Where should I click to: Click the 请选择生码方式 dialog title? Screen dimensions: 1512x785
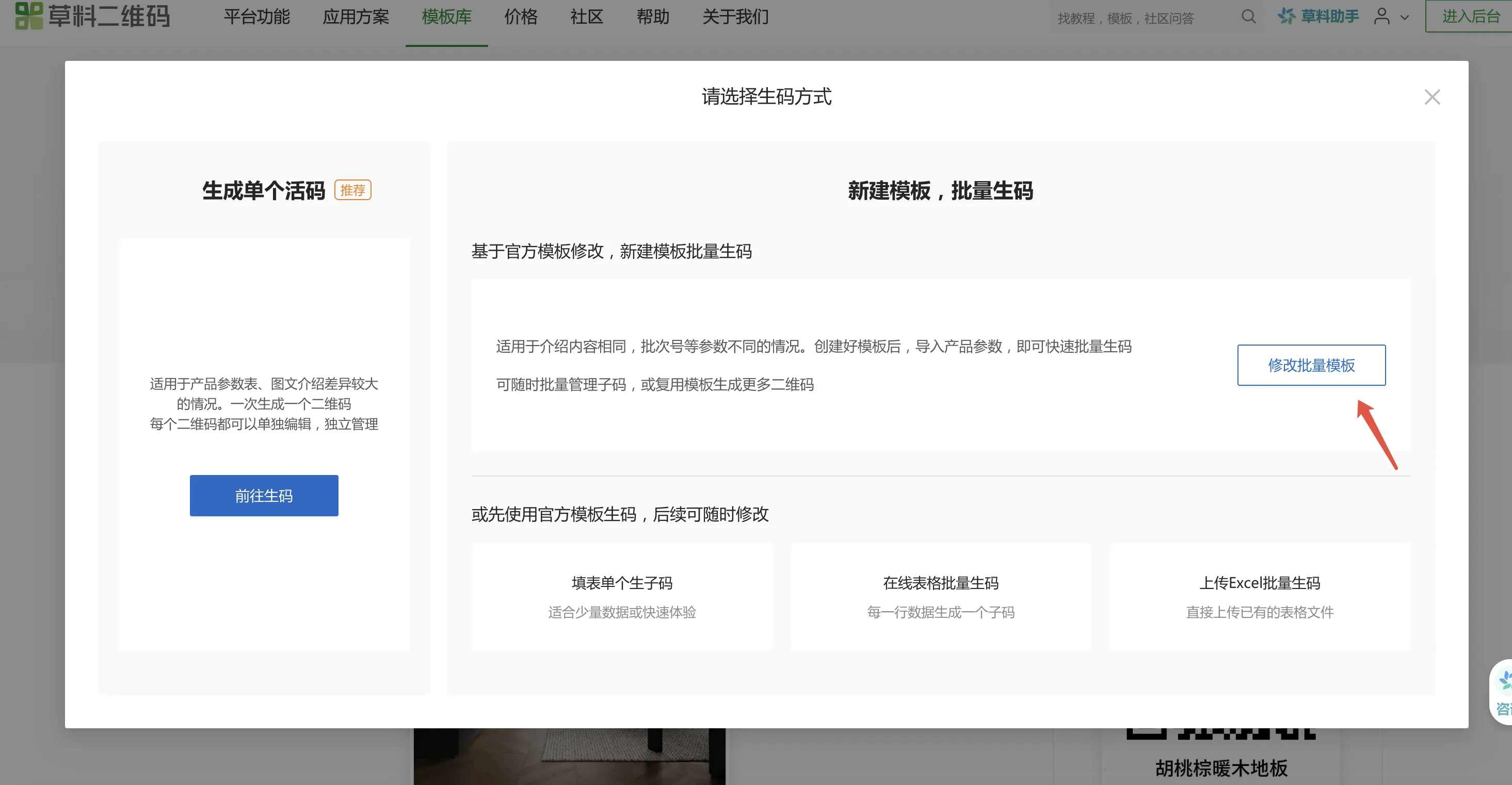[766, 96]
